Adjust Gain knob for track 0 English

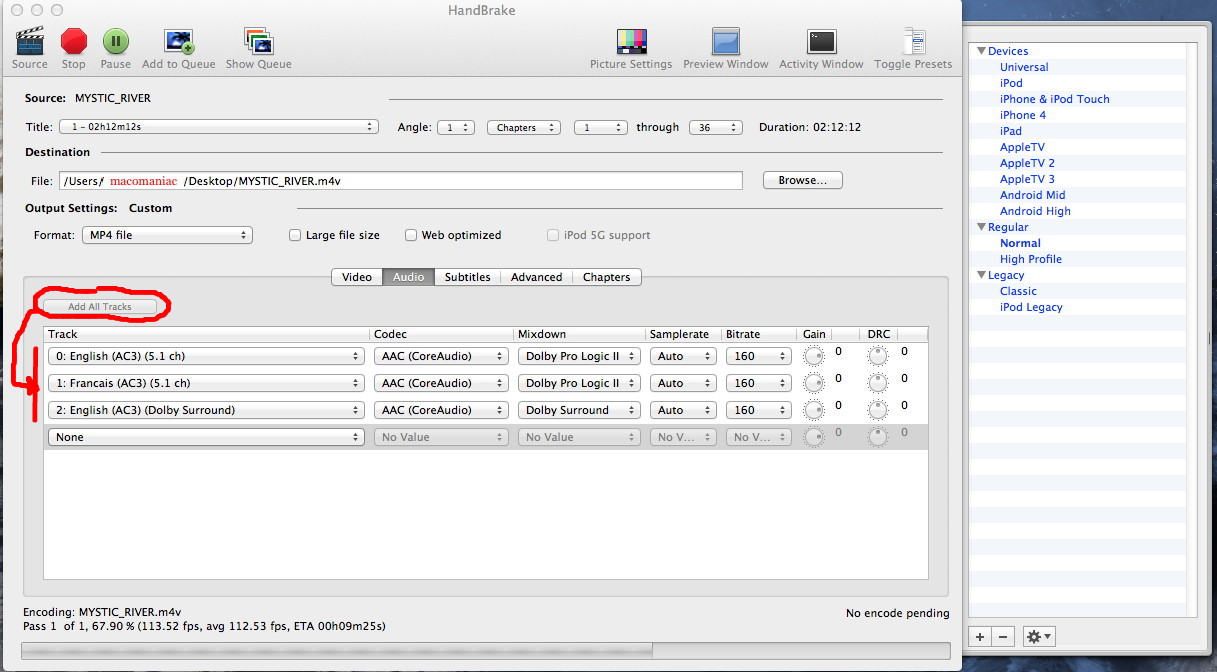coord(814,356)
